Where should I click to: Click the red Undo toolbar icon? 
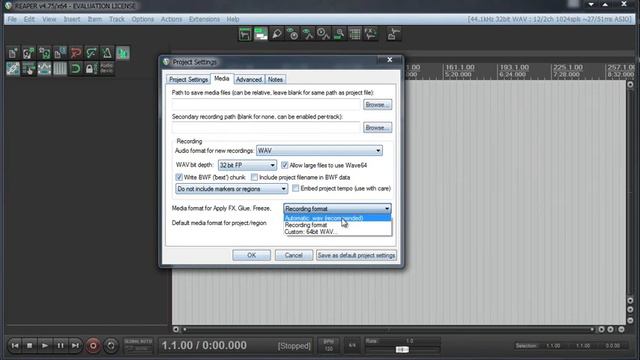tap(76, 53)
